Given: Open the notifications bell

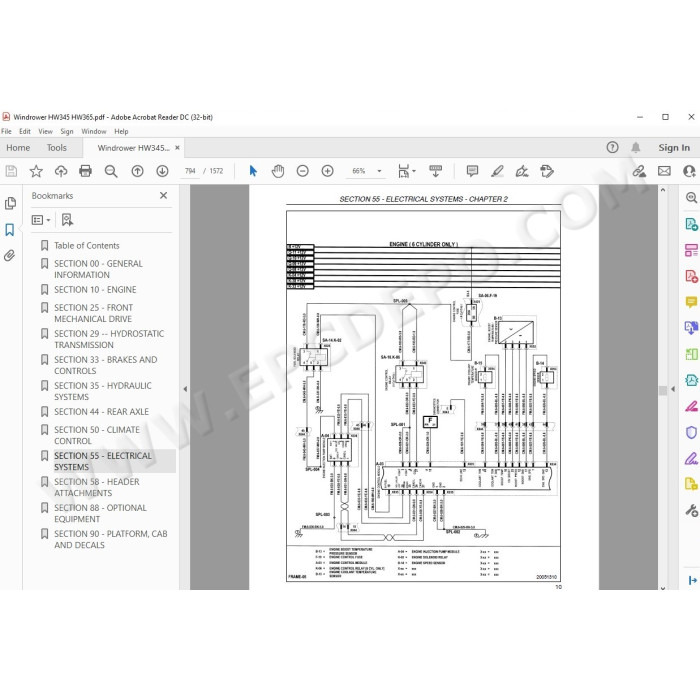Looking at the screenshot, I should (x=636, y=147).
